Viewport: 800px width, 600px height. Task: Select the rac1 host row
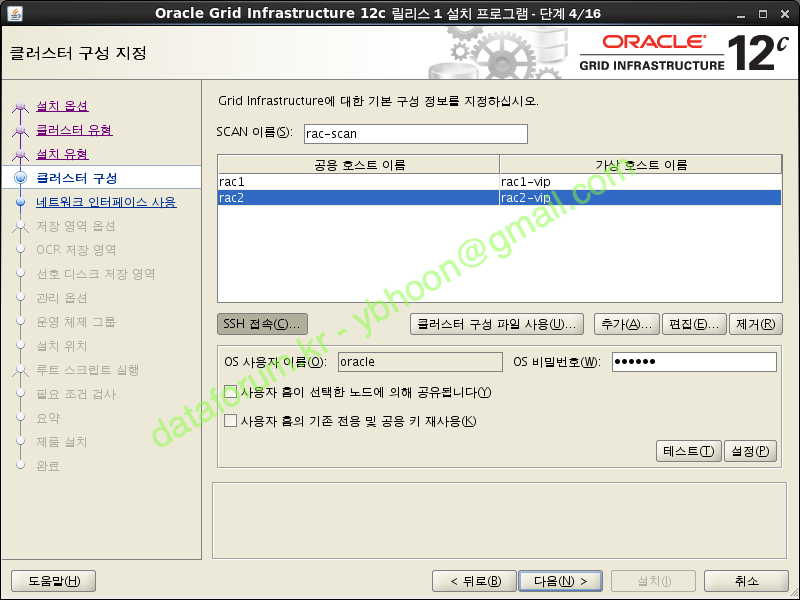point(358,181)
